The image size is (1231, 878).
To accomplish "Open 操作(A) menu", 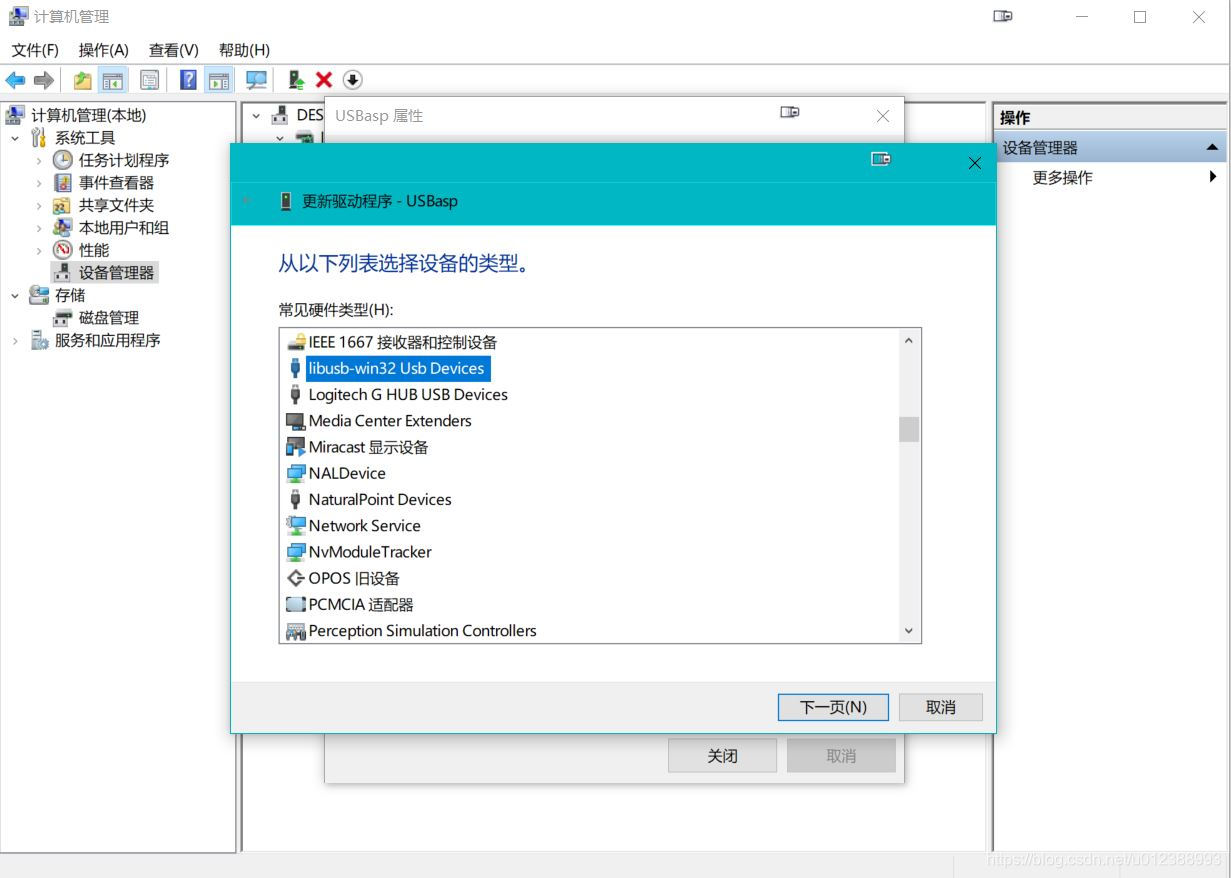I will (x=104, y=50).
